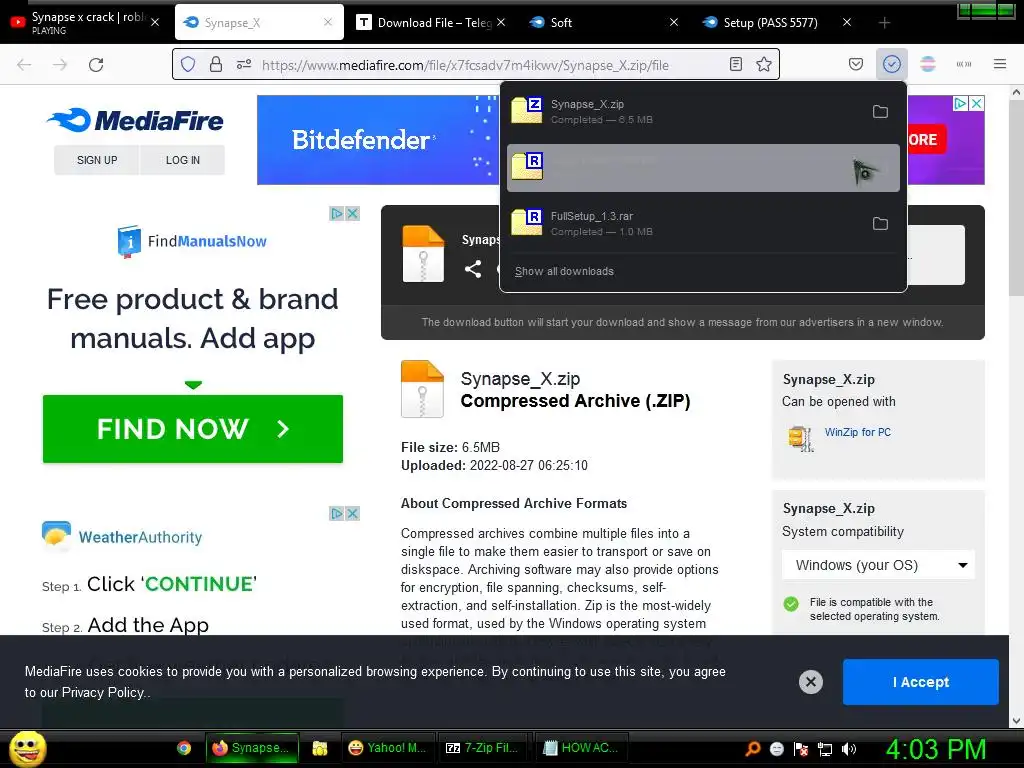Close the Soft tab
This screenshot has width=1024, height=768.
coord(674,22)
